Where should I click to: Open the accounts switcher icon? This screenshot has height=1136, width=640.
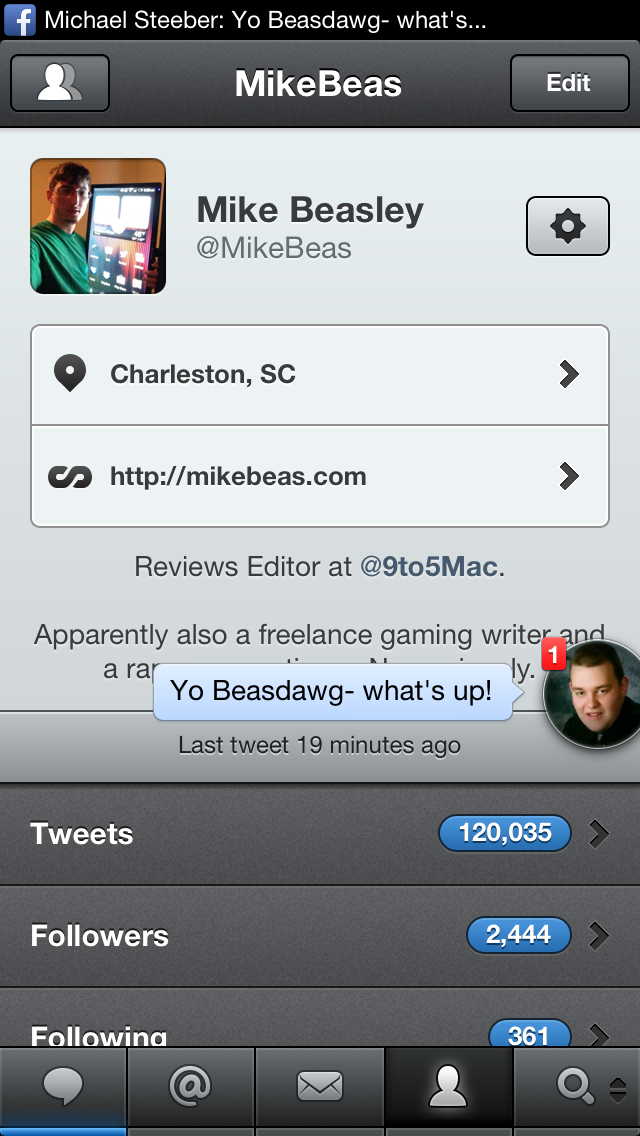(59, 83)
